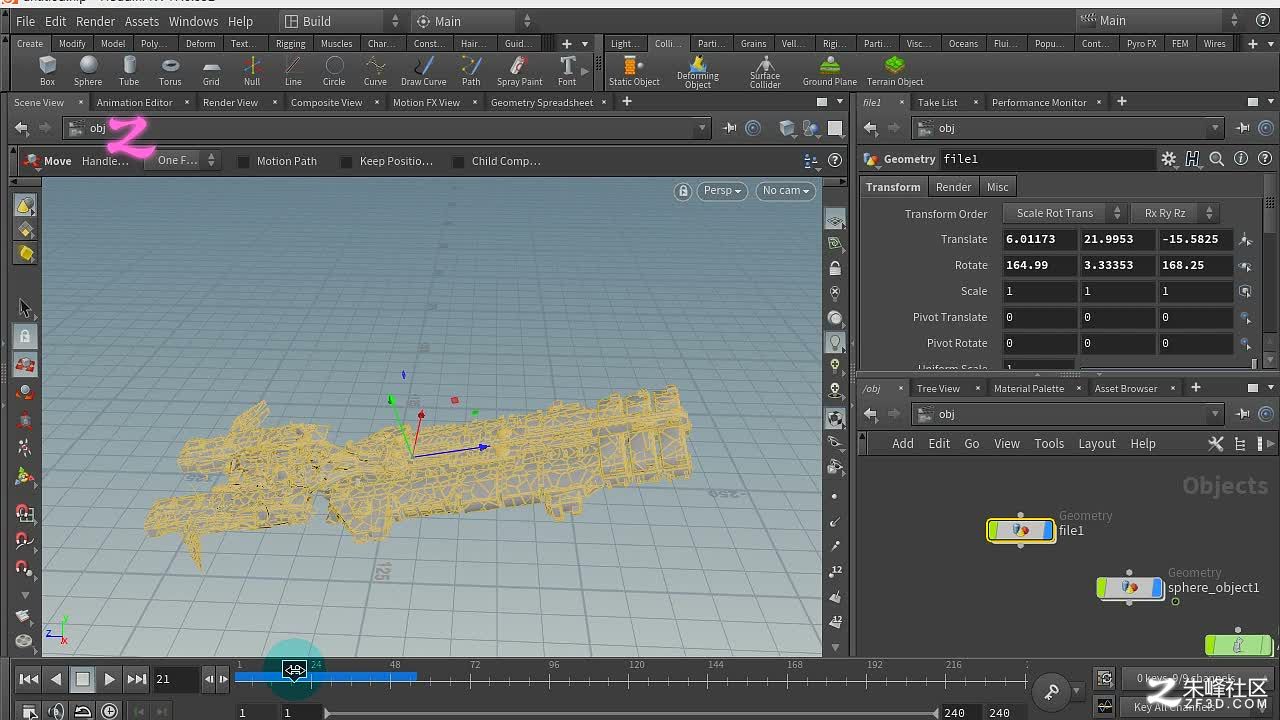Jump to the last frame
The height and width of the screenshot is (720, 1280).
coord(137,679)
